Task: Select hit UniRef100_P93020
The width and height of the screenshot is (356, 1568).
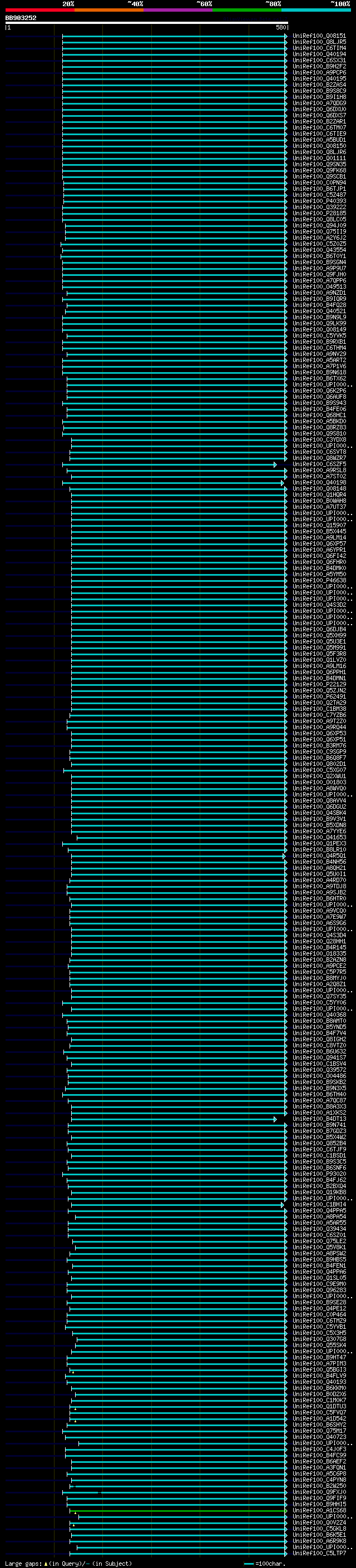Action: pyautogui.click(x=319, y=1174)
